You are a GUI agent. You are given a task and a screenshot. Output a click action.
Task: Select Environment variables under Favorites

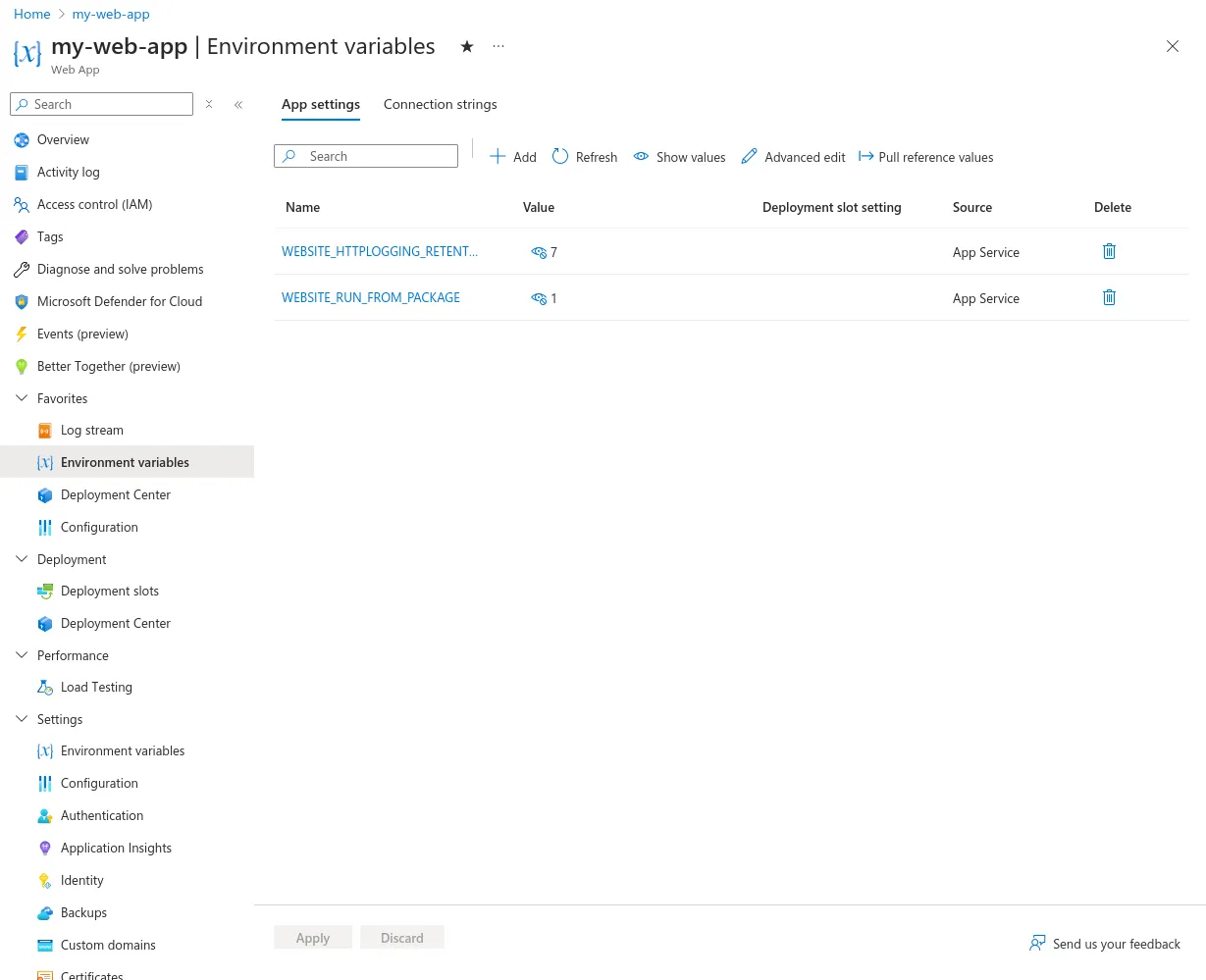tap(125, 462)
